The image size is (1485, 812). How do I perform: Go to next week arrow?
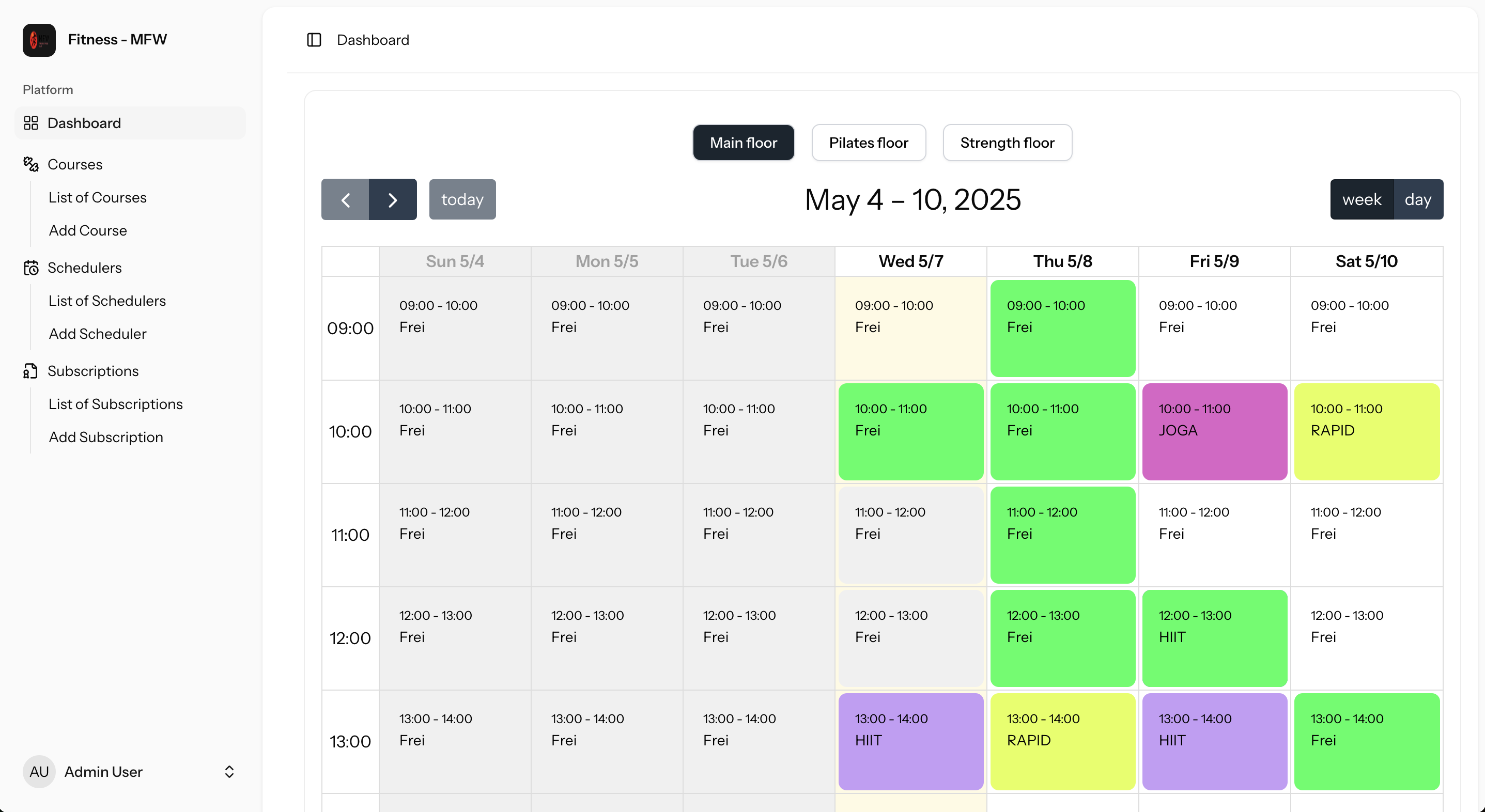[393, 199]
